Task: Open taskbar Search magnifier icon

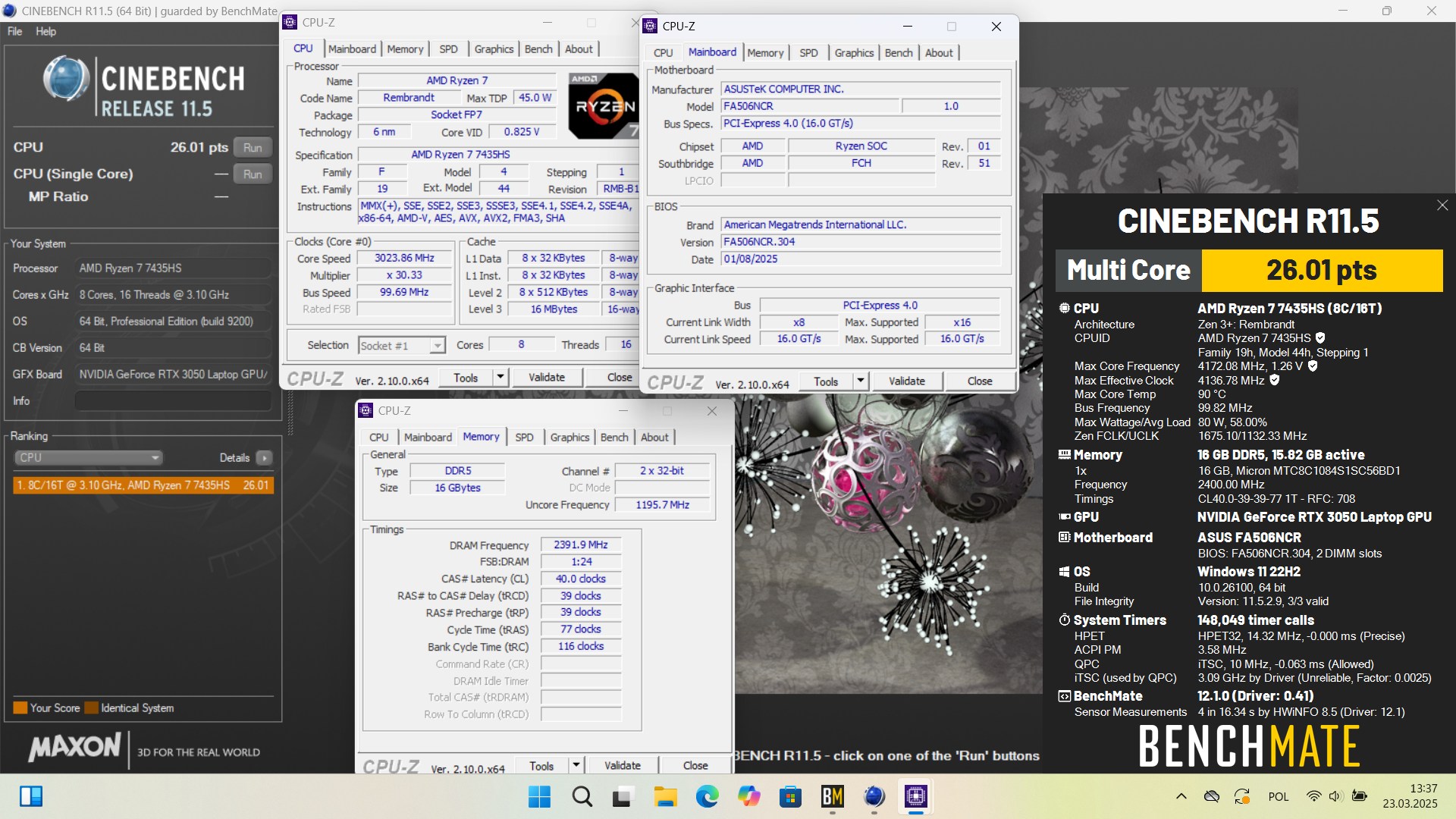Action: click(x=582, y=796)
